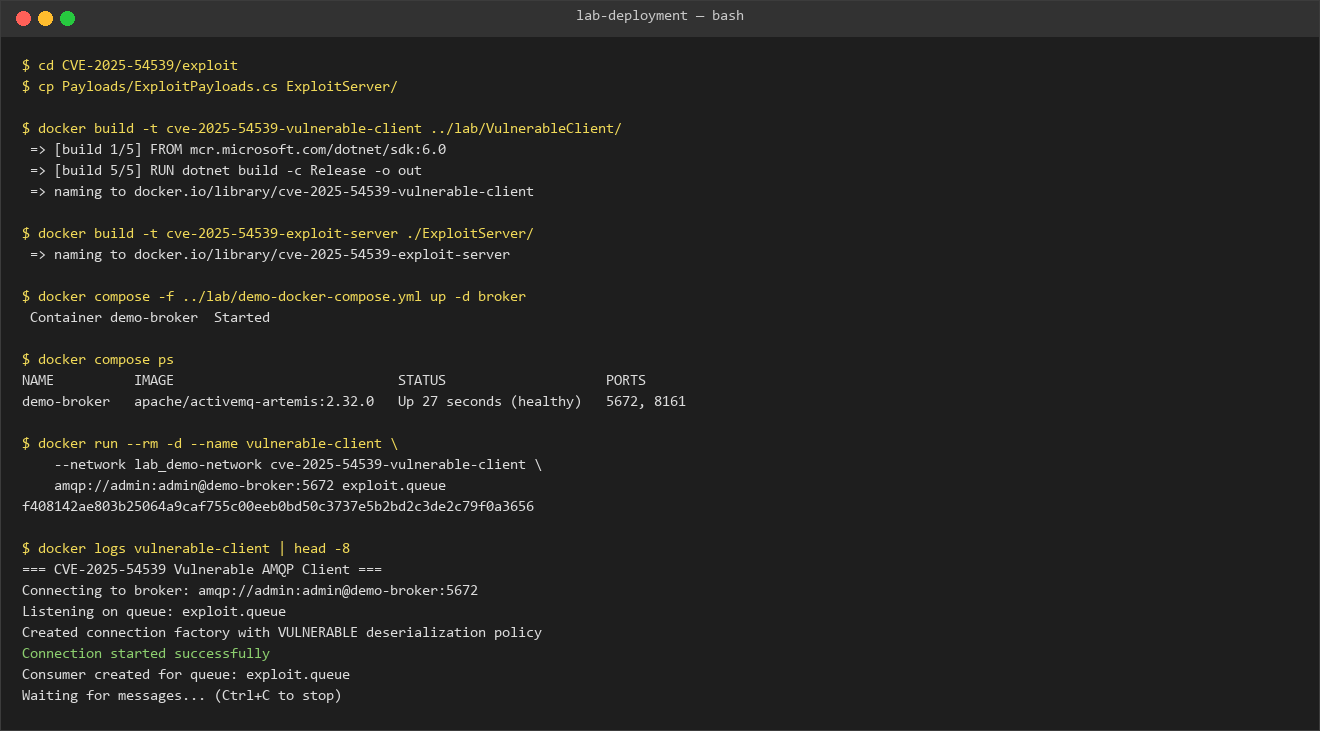Click the 'Created connection factory with VULNERABLE' line

tap(282, 632)
